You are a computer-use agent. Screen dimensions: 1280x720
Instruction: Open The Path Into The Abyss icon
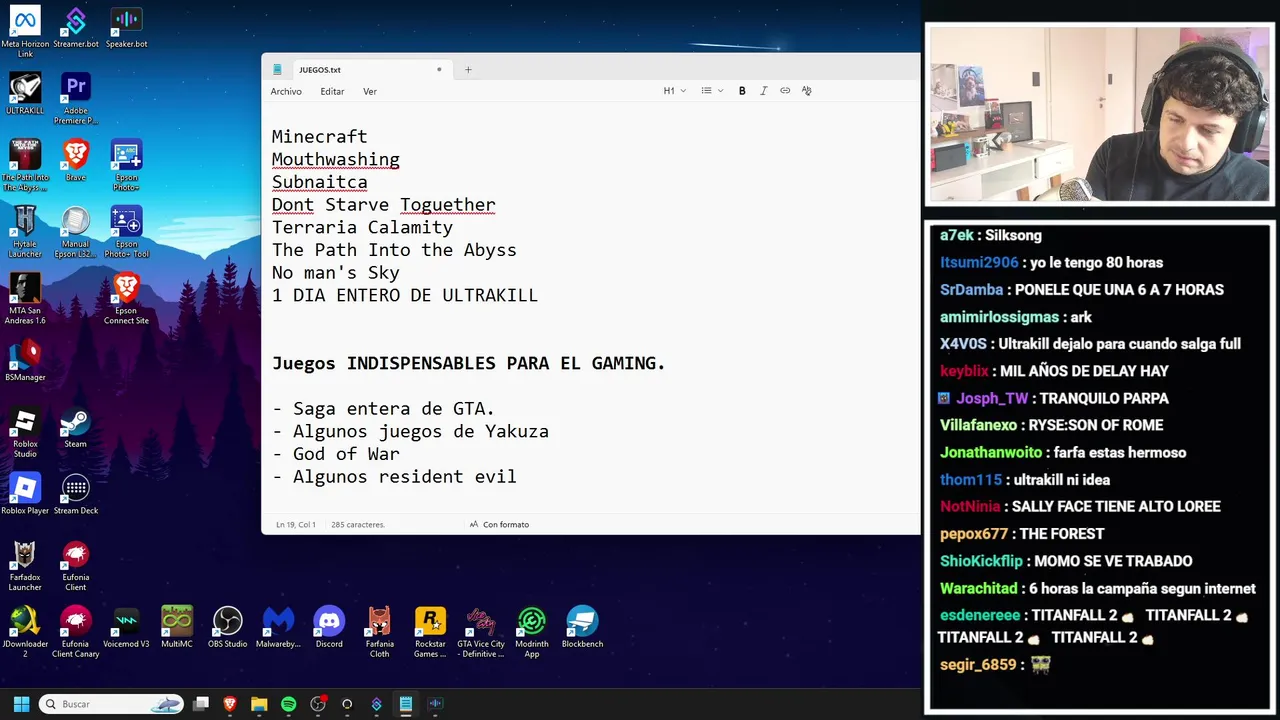pyautogui.click(x=25, y=165)
